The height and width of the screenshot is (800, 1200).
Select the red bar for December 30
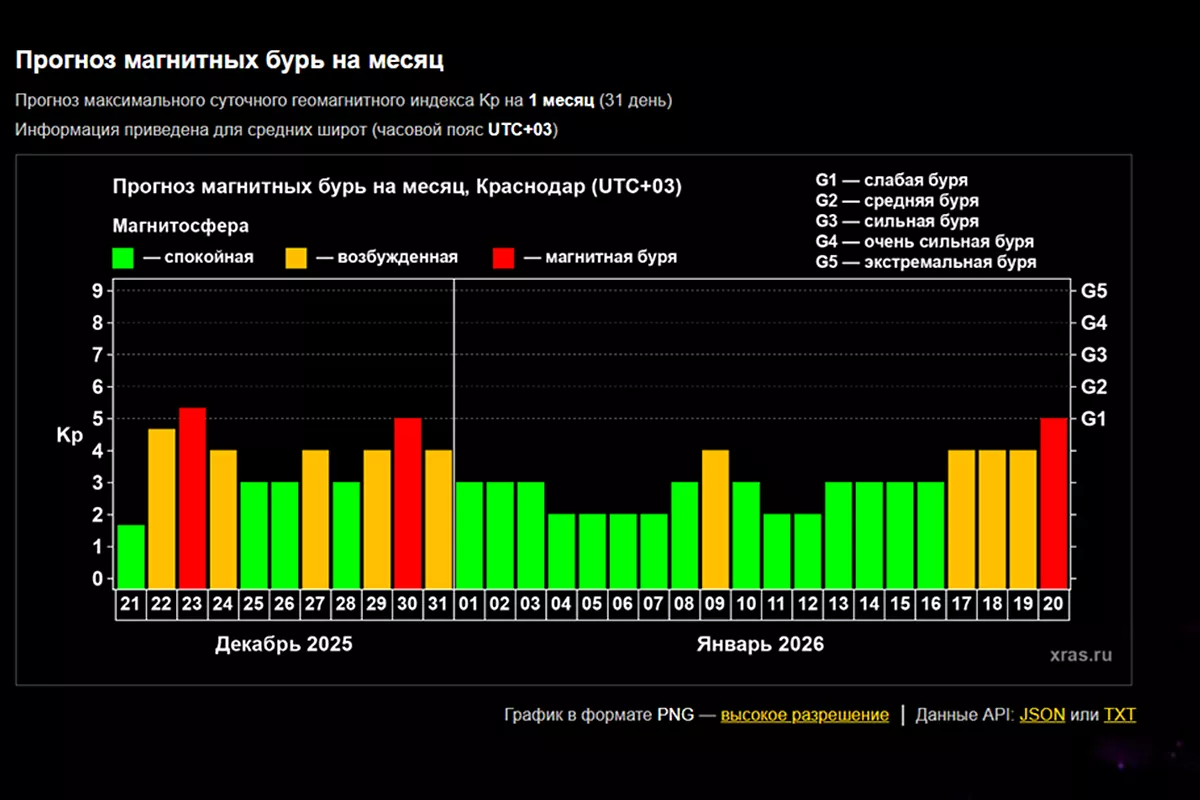click(407, 503)
